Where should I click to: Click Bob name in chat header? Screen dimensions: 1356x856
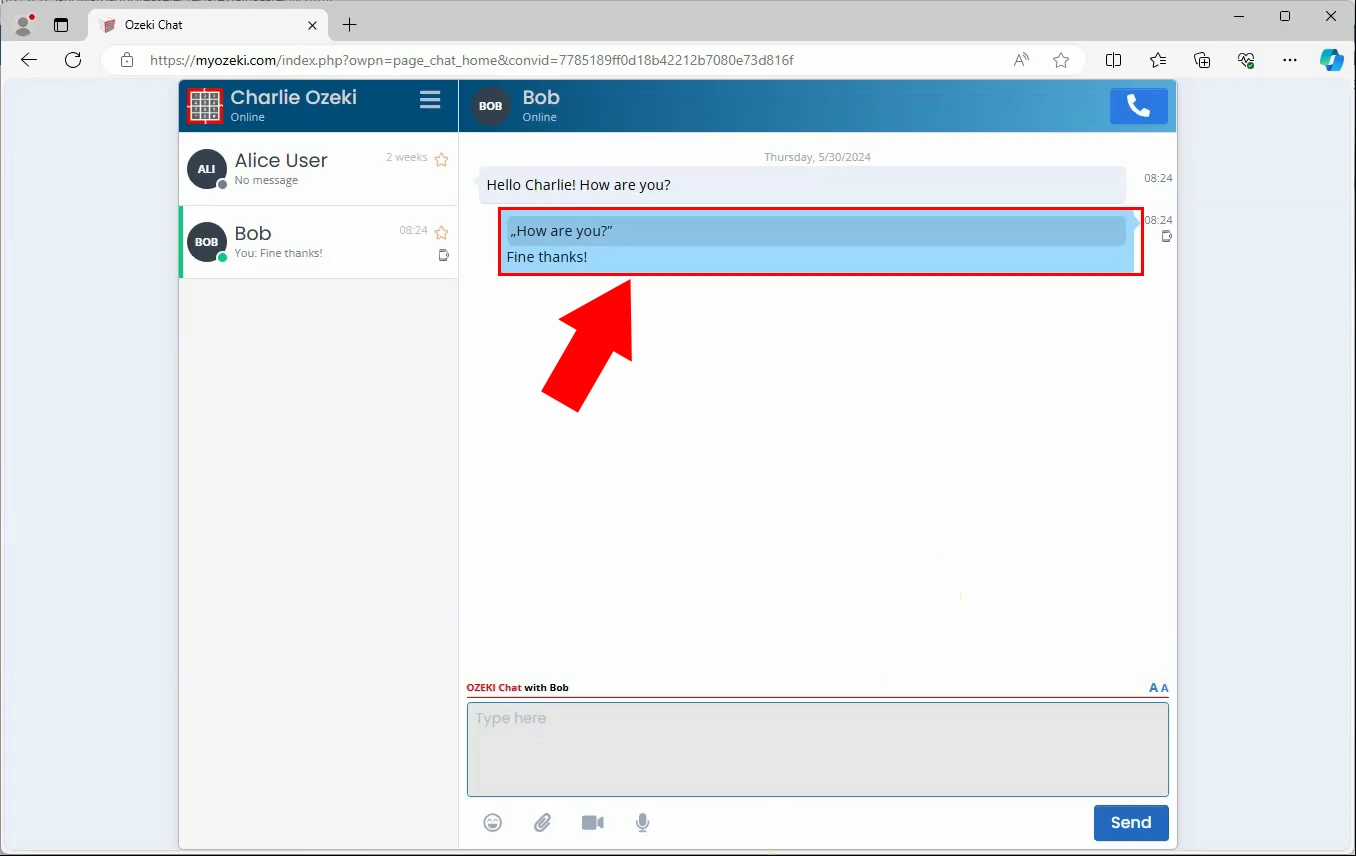pos(541,97)
